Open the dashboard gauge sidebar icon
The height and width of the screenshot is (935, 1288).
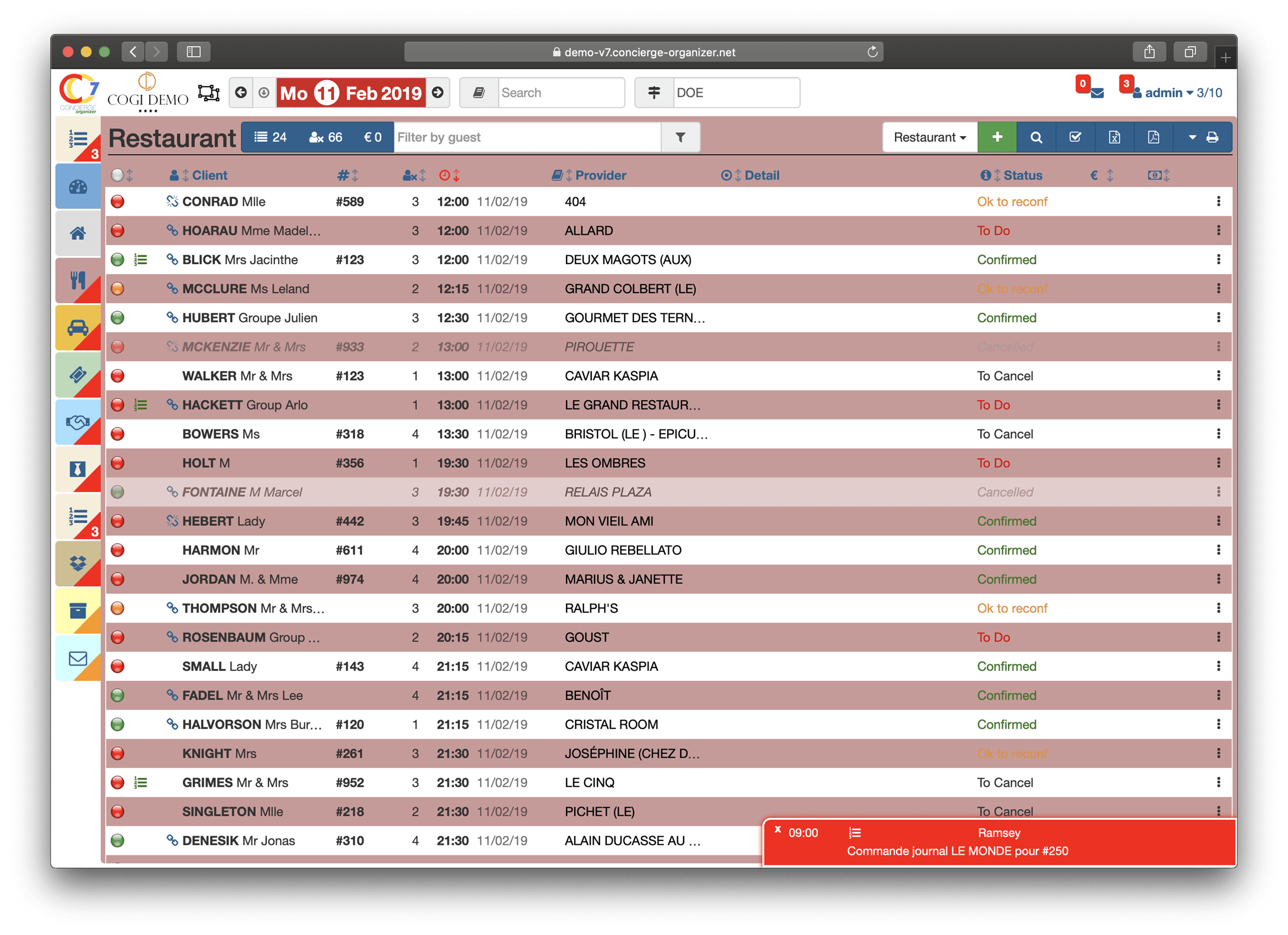(78, 186)
